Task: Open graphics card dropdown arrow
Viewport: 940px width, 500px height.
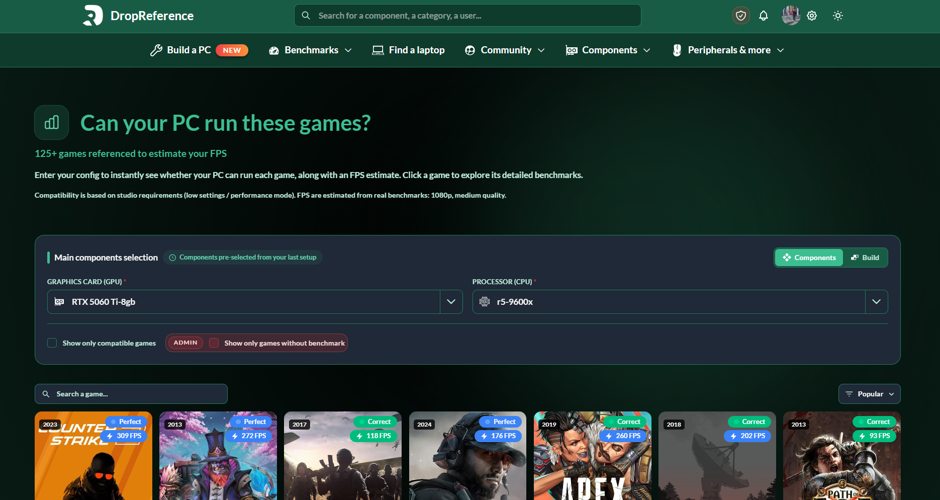Action: 451,302
